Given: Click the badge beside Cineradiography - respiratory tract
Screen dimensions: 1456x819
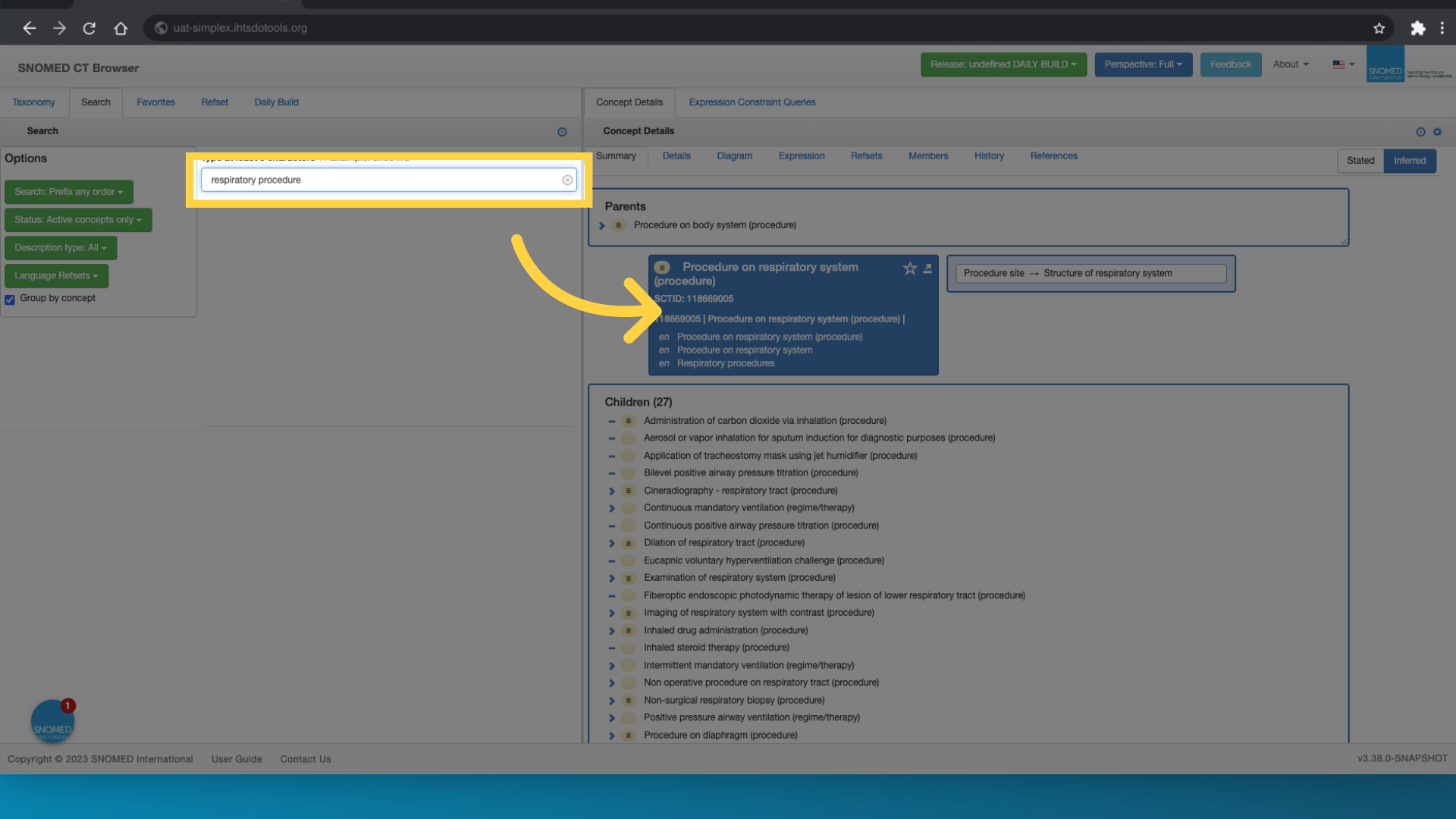Looking at the screenshot, I should coord(628,491).
